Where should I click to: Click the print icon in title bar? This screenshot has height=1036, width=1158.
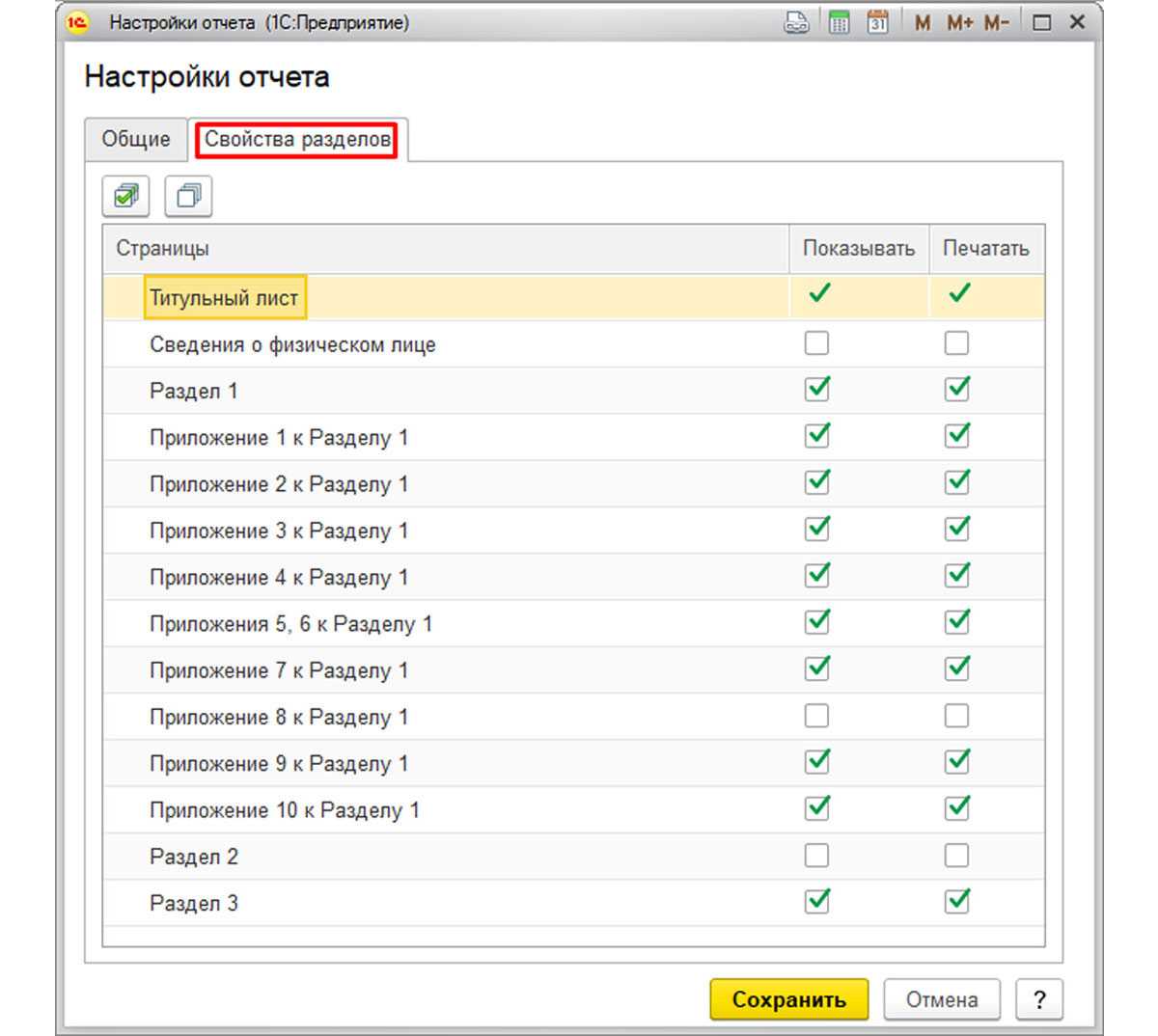click(797, 23)
